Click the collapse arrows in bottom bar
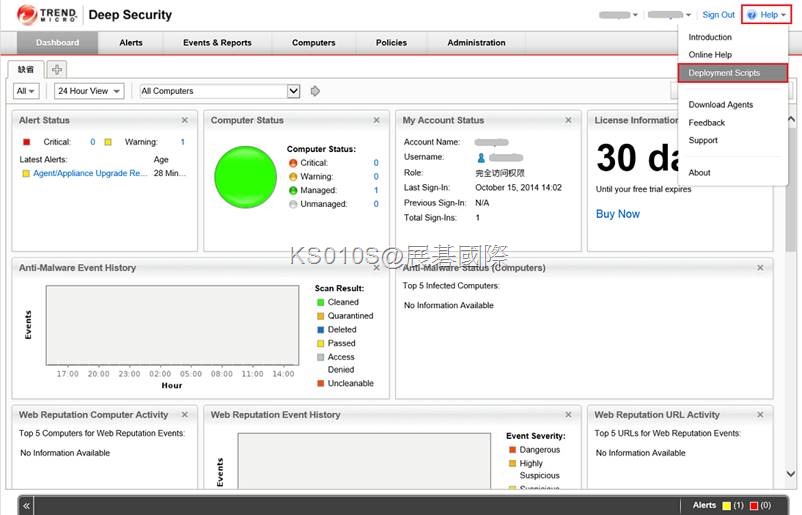802x515 pixels. pos(27,506)
